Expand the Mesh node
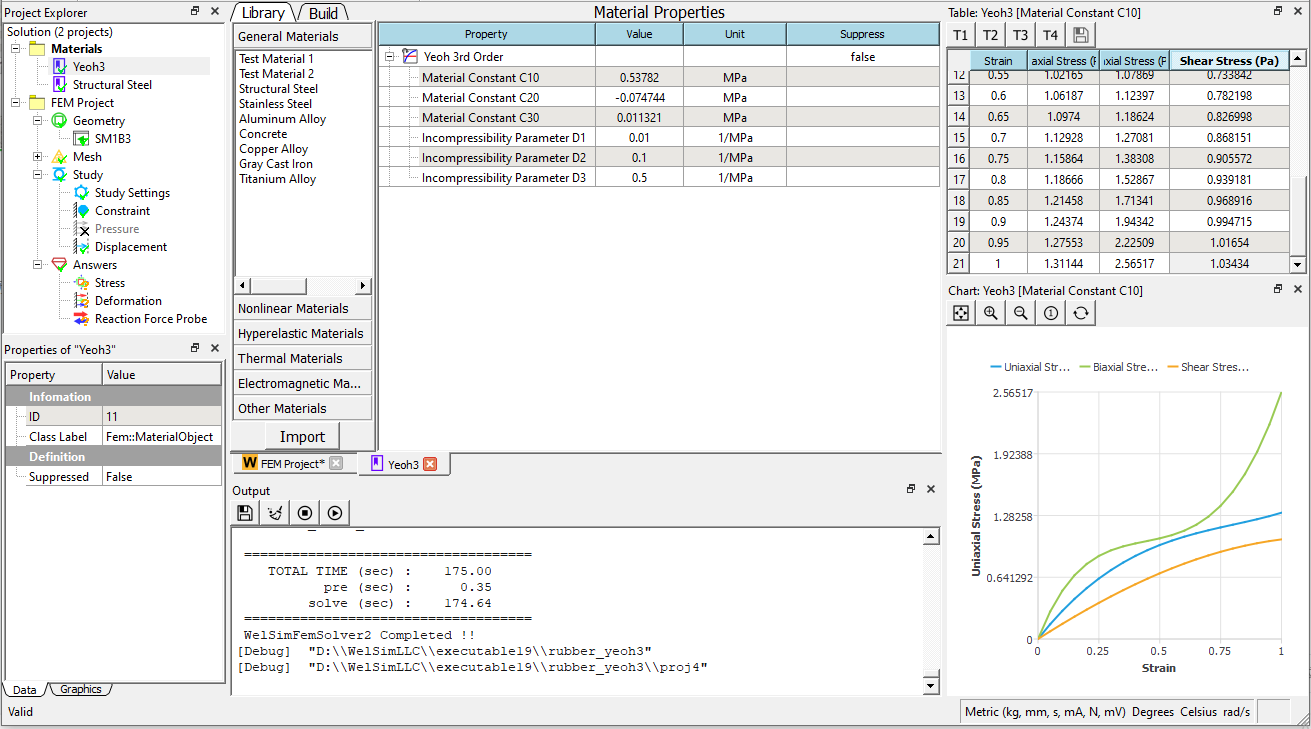This screenshot has height=729, width=1311. click(38, 157)
